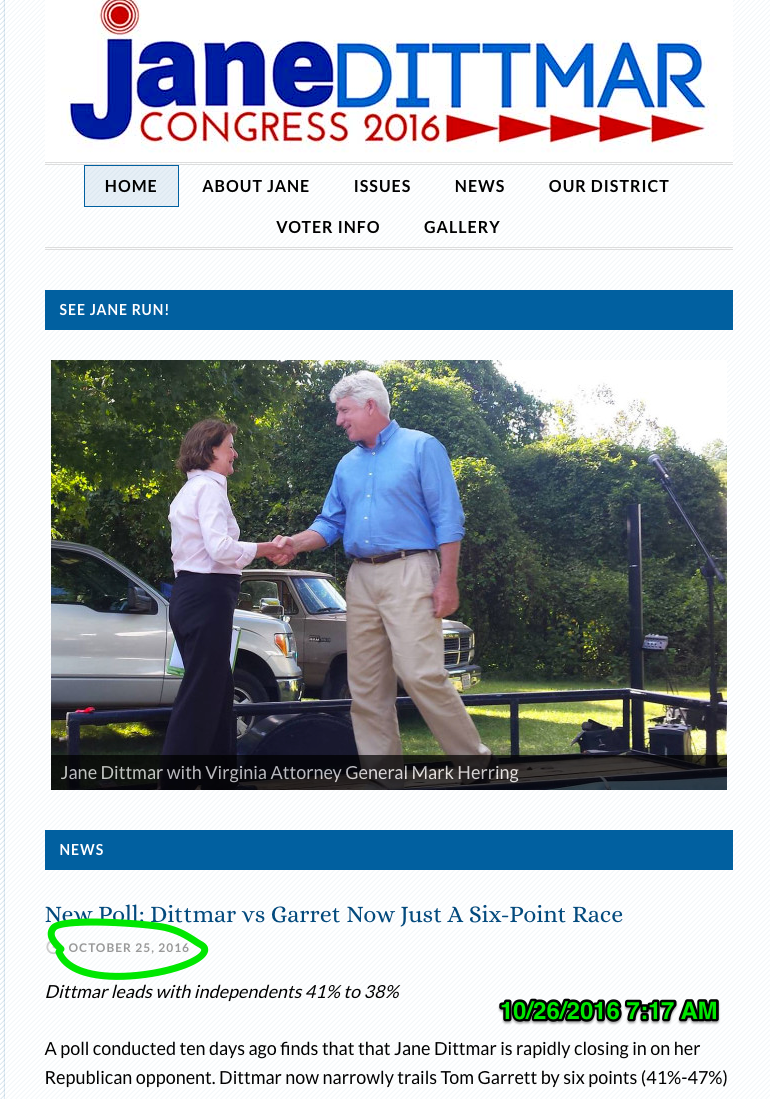Navigate to the News page
Screen dimensions: 770x1099
tap(479, 186)
